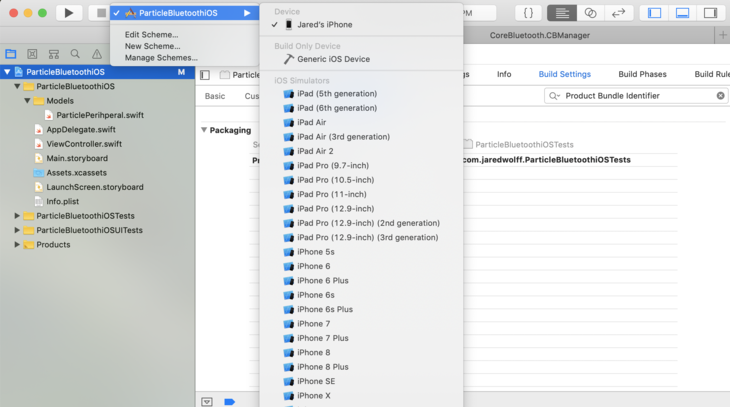This screenshot has width=730, height=407.
Task: Choose iPhone 8 Plus simulator
Action: [361, 367]
